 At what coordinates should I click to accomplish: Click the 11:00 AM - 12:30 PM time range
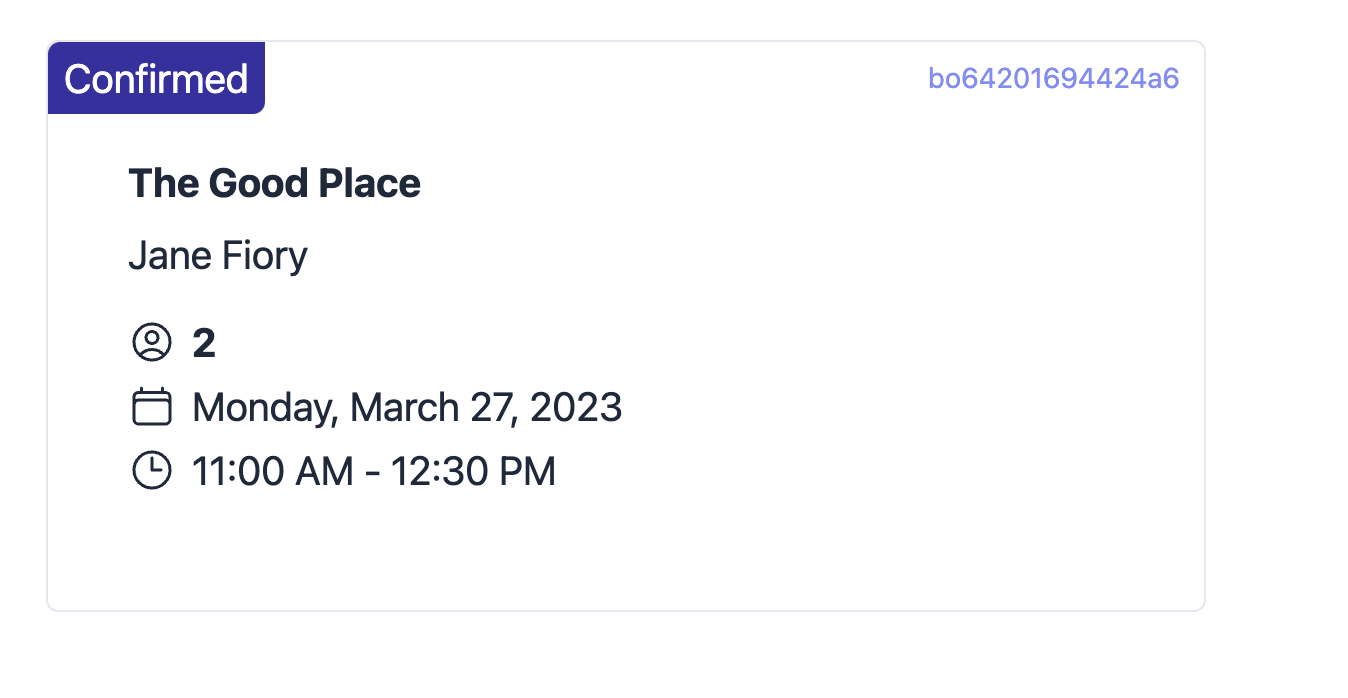coord(373,472)
